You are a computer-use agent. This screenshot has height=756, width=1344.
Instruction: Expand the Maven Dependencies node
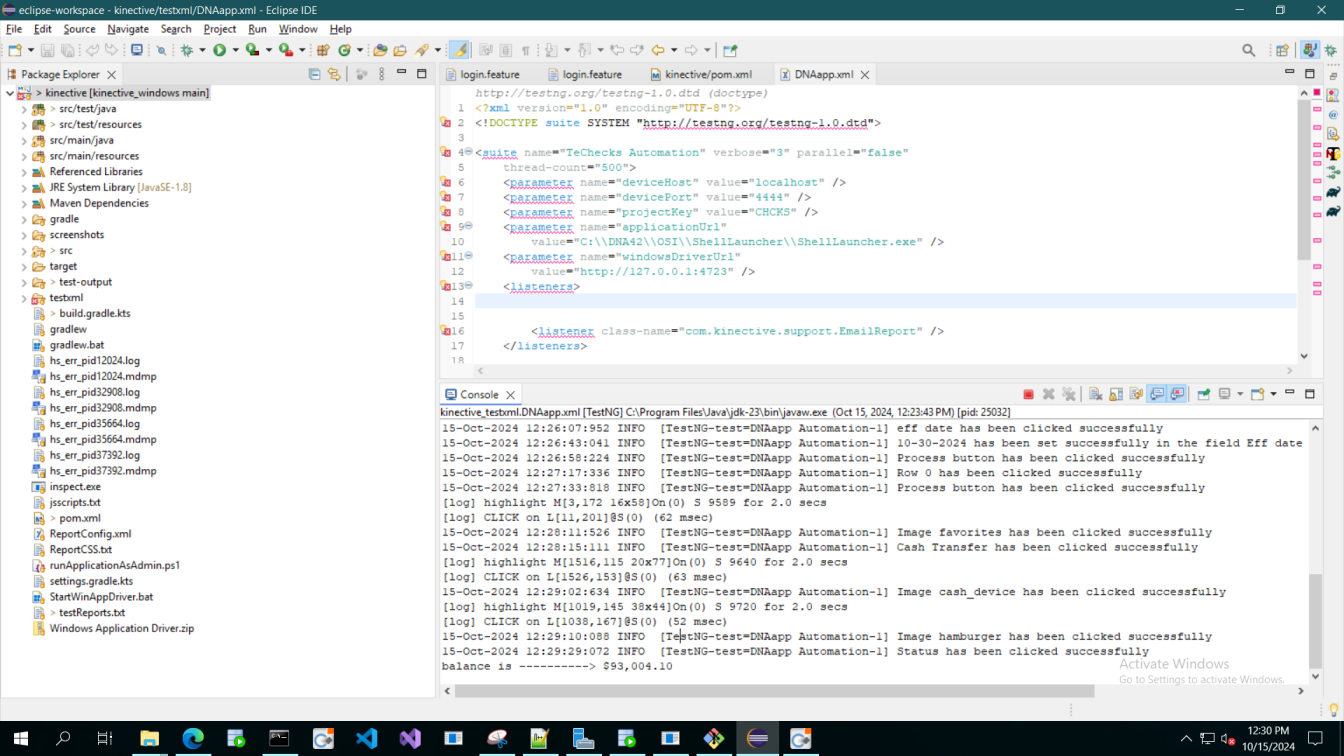(x=24, y=203)
